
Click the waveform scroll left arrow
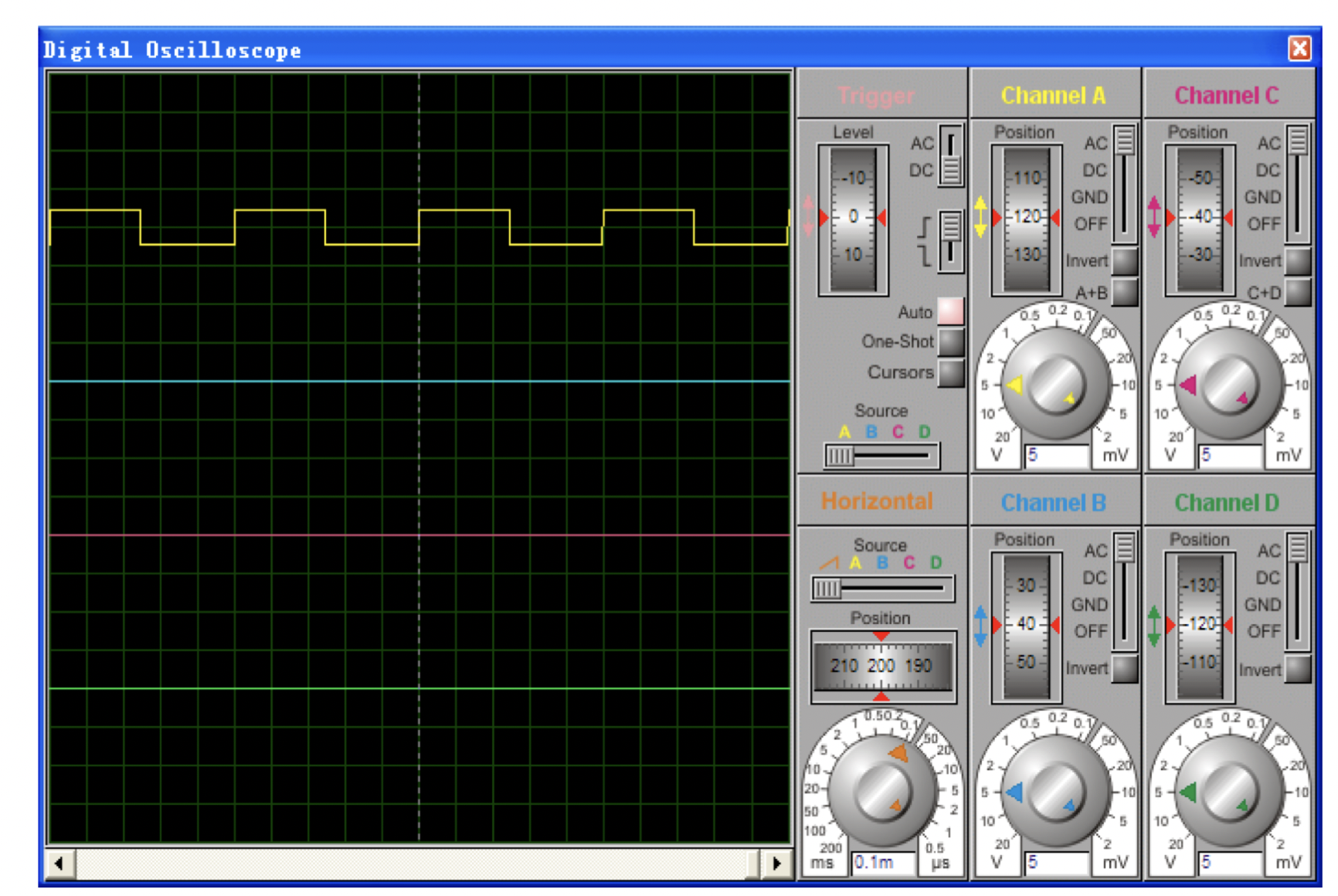[61, 864]
